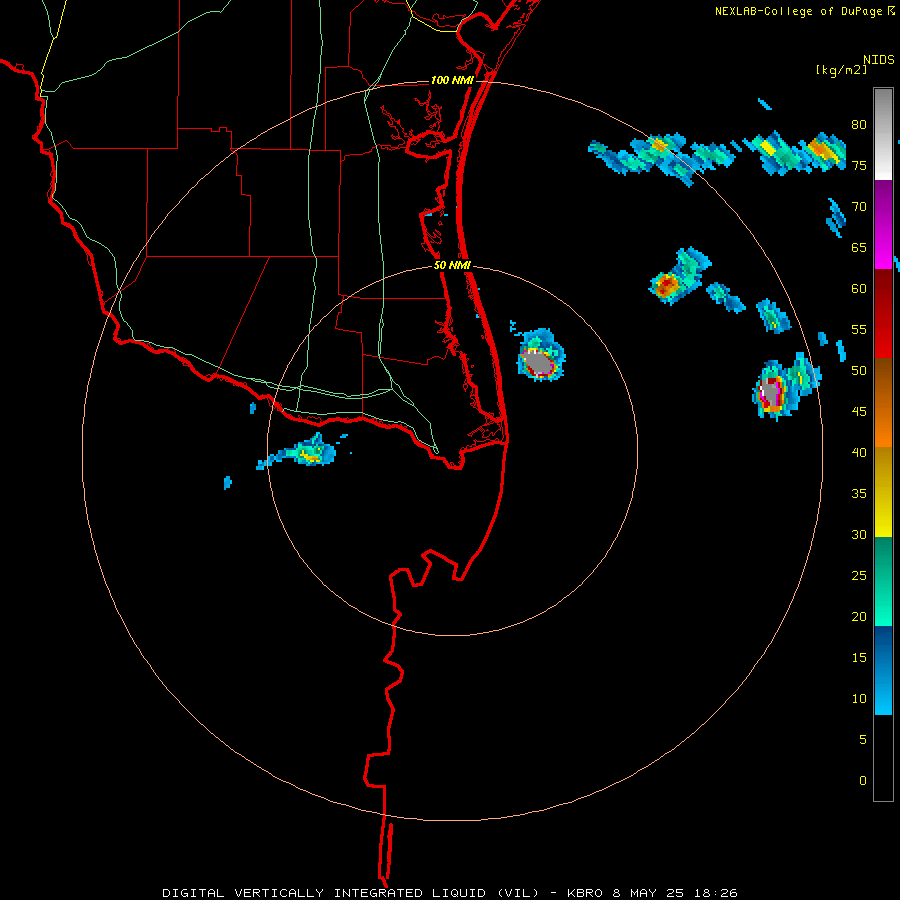
Task: Click the green segment of the color bar
Action: coord(883,581)
